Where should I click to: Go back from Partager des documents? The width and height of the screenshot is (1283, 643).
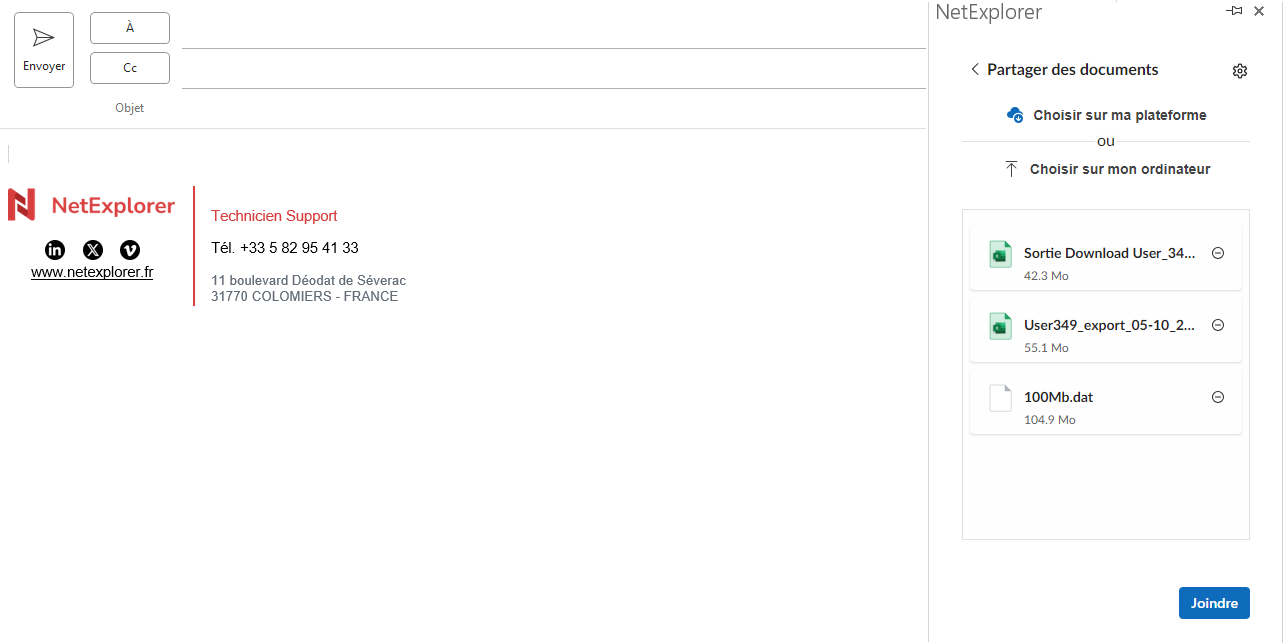pos(975,70)
